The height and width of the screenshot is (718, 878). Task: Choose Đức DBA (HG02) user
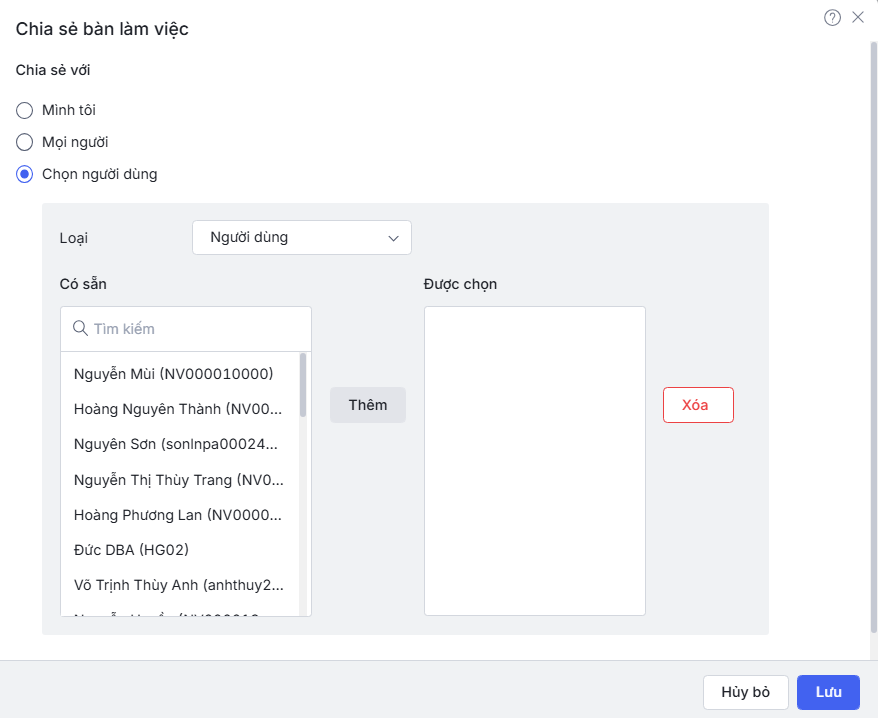[x=132, y=550]
